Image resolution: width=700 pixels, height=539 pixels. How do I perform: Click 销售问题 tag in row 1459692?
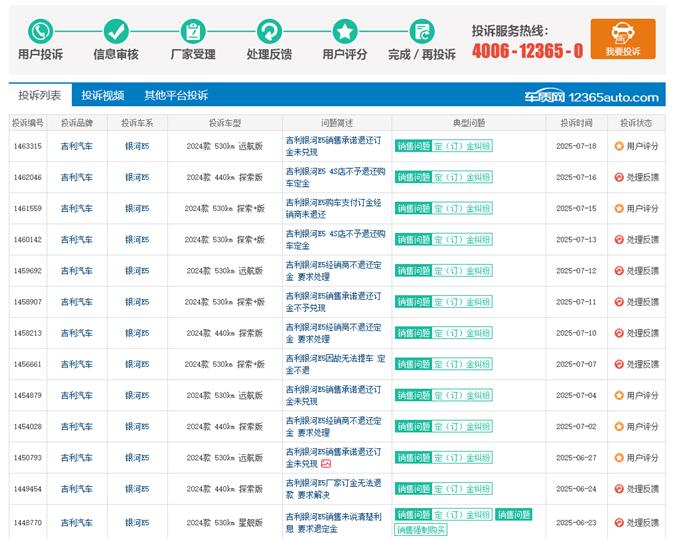pos(412,271)
